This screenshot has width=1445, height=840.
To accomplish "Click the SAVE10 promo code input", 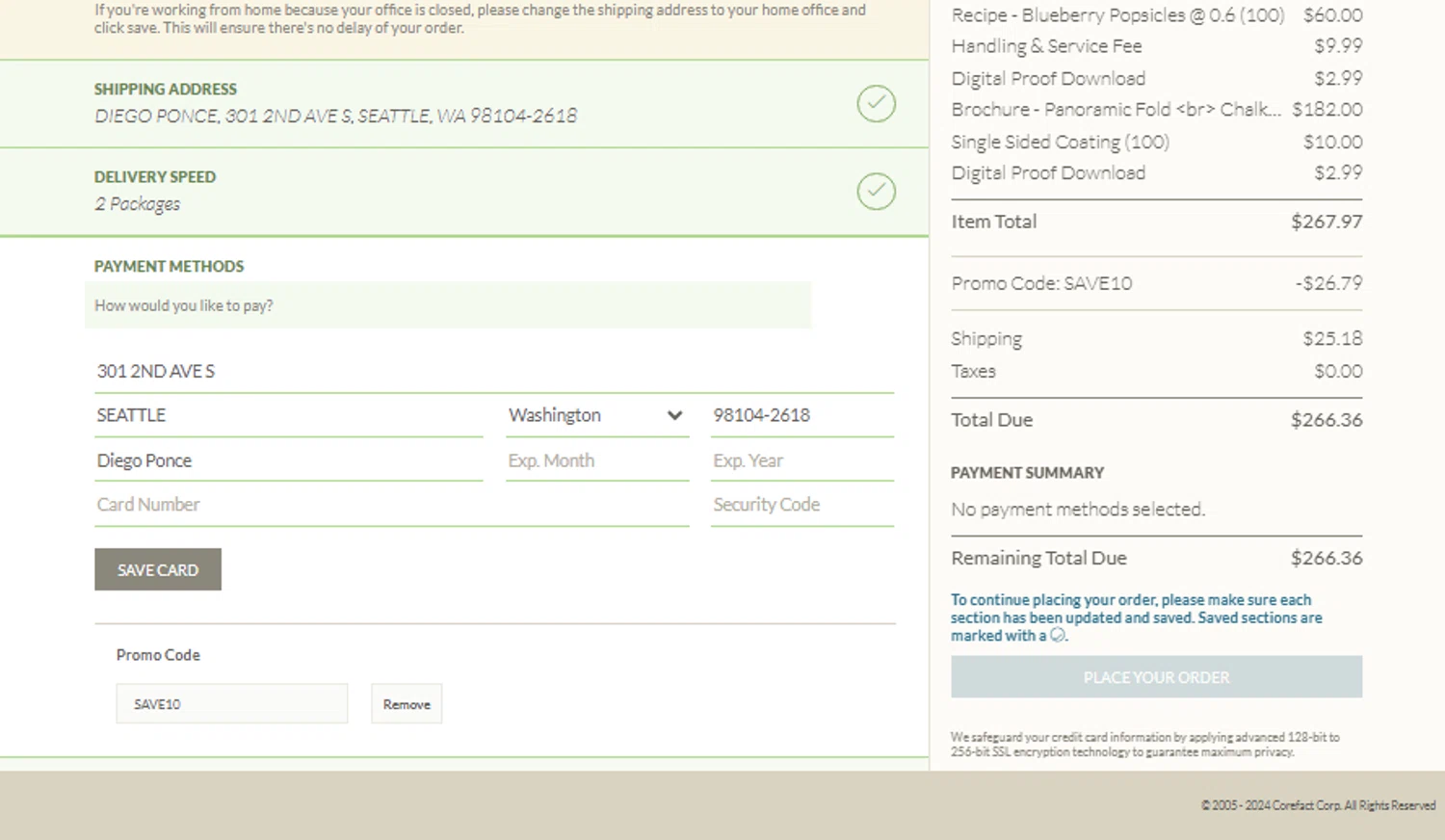I will [232, 704].
